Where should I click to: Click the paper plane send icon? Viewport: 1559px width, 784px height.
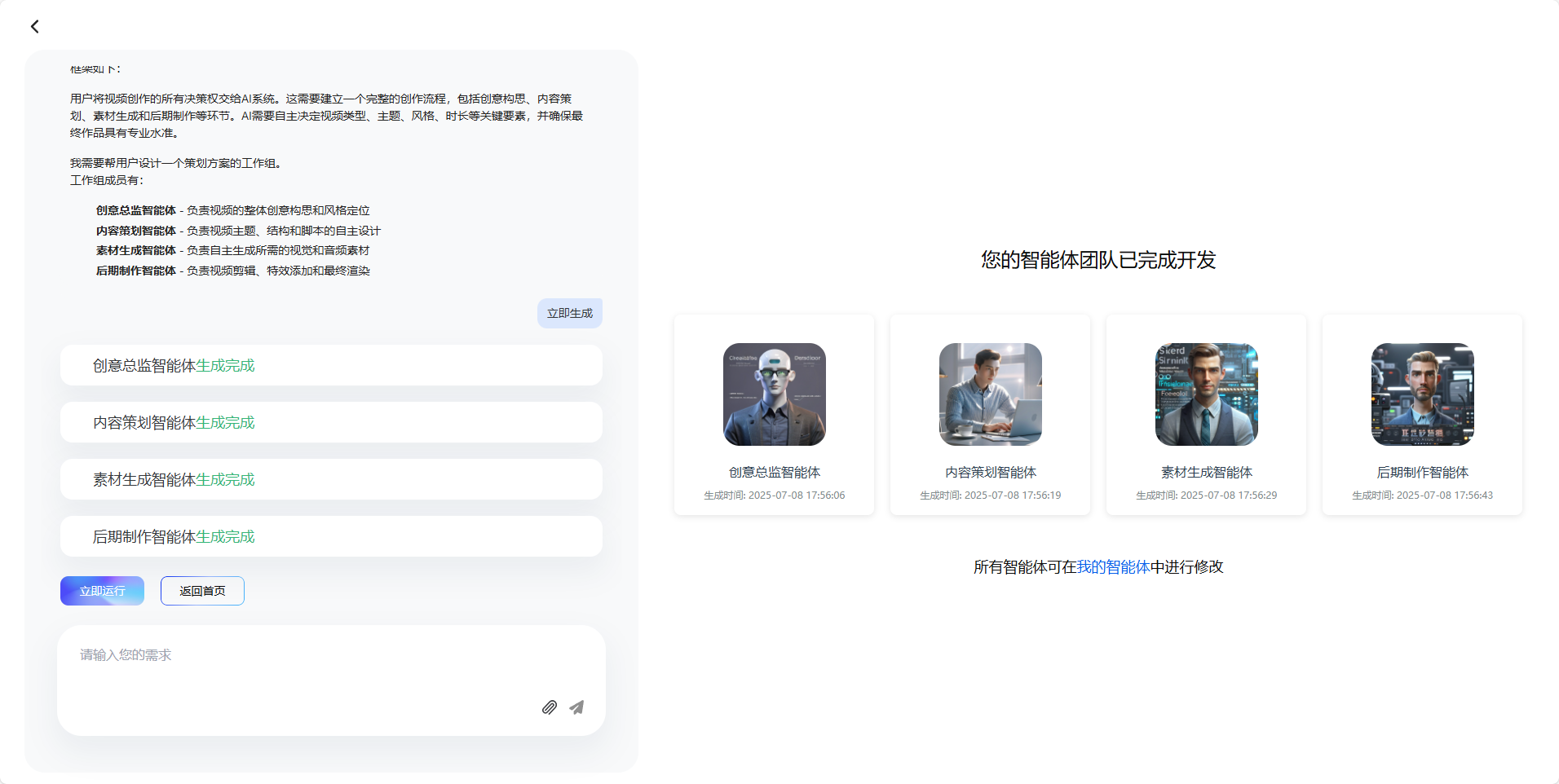576,707
